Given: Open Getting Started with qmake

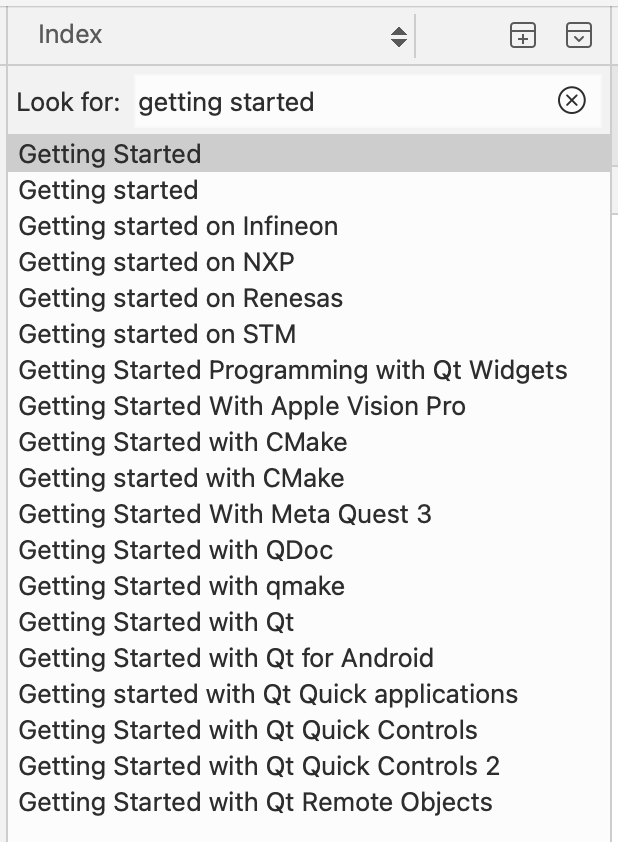Looking at the screenshot, I should pyautogui.click(x=309, y=586).
